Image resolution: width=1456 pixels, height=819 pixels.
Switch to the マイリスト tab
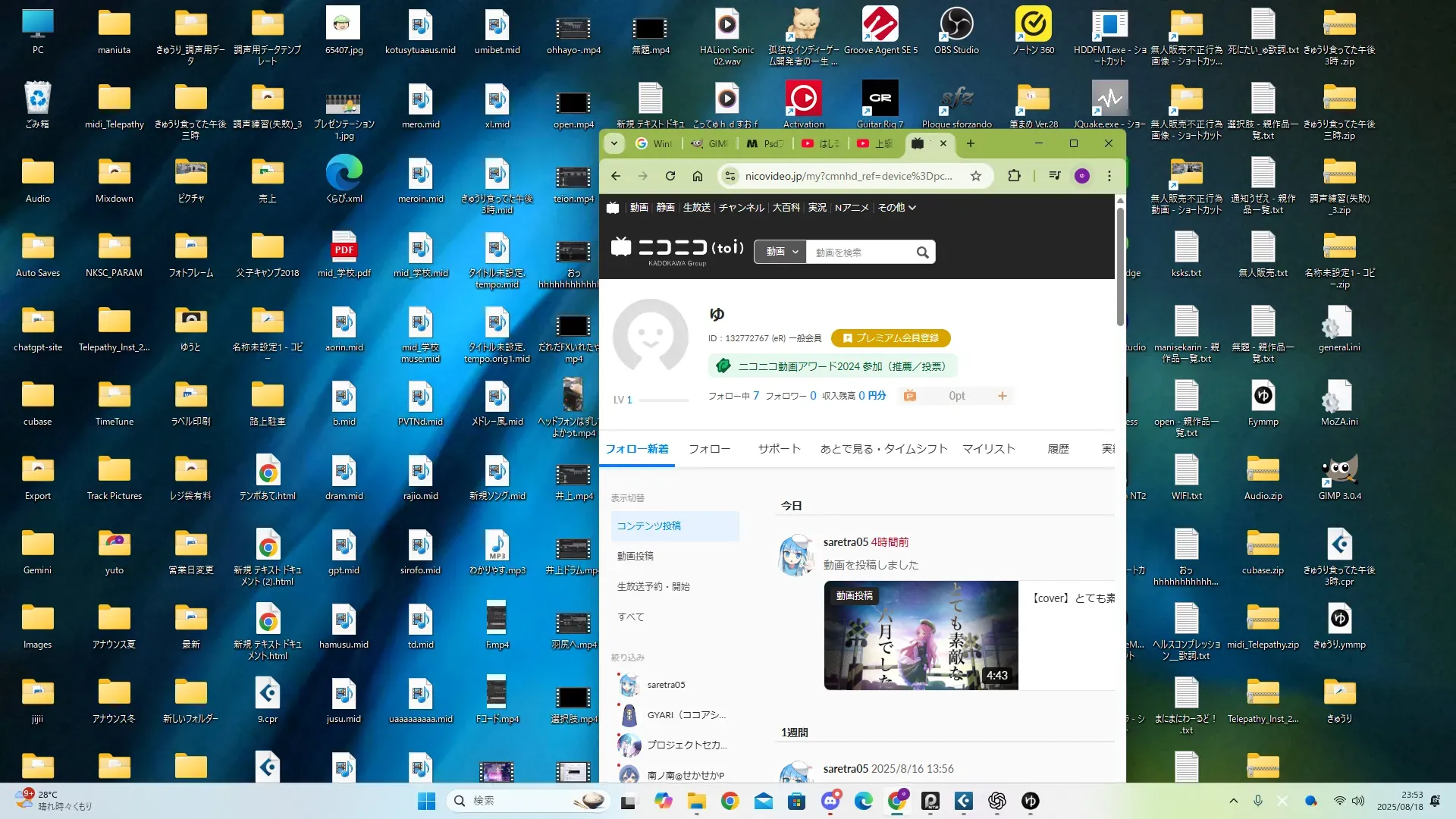point(988,449)
